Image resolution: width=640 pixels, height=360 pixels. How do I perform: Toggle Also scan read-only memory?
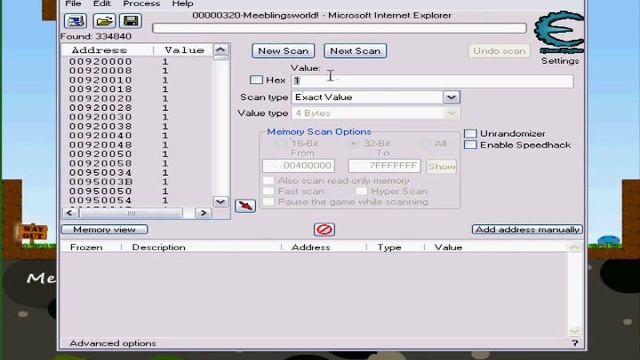pyautogui.click(x=269, y=180)
